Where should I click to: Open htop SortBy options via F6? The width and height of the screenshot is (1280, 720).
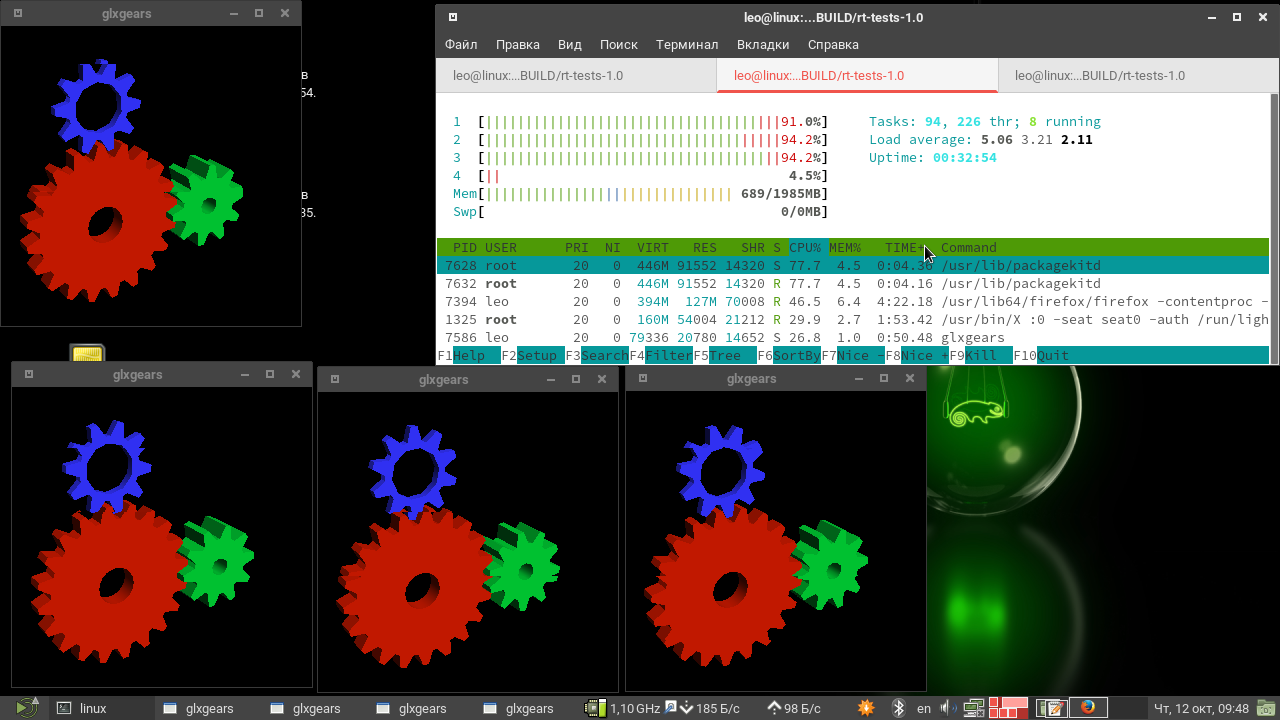796,356
